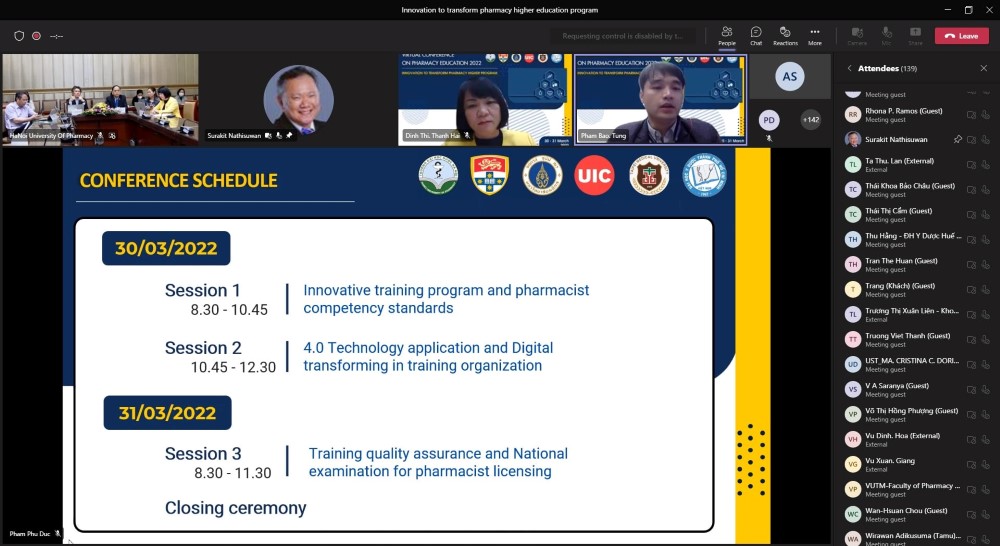The height and width of the screenshot is (546, 1000).
Task: Open the Reactions menu
Action: [785, 35]
